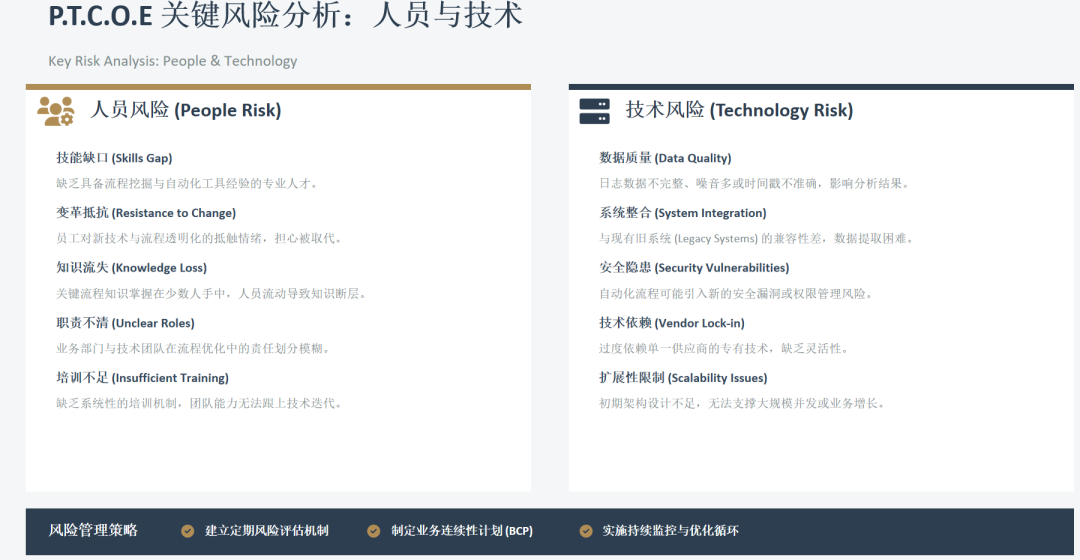Viewport: 1080px width, 560px height.
Task: Select the 职责不清 (Unclear Roles) item
Action: pos(125,323)
